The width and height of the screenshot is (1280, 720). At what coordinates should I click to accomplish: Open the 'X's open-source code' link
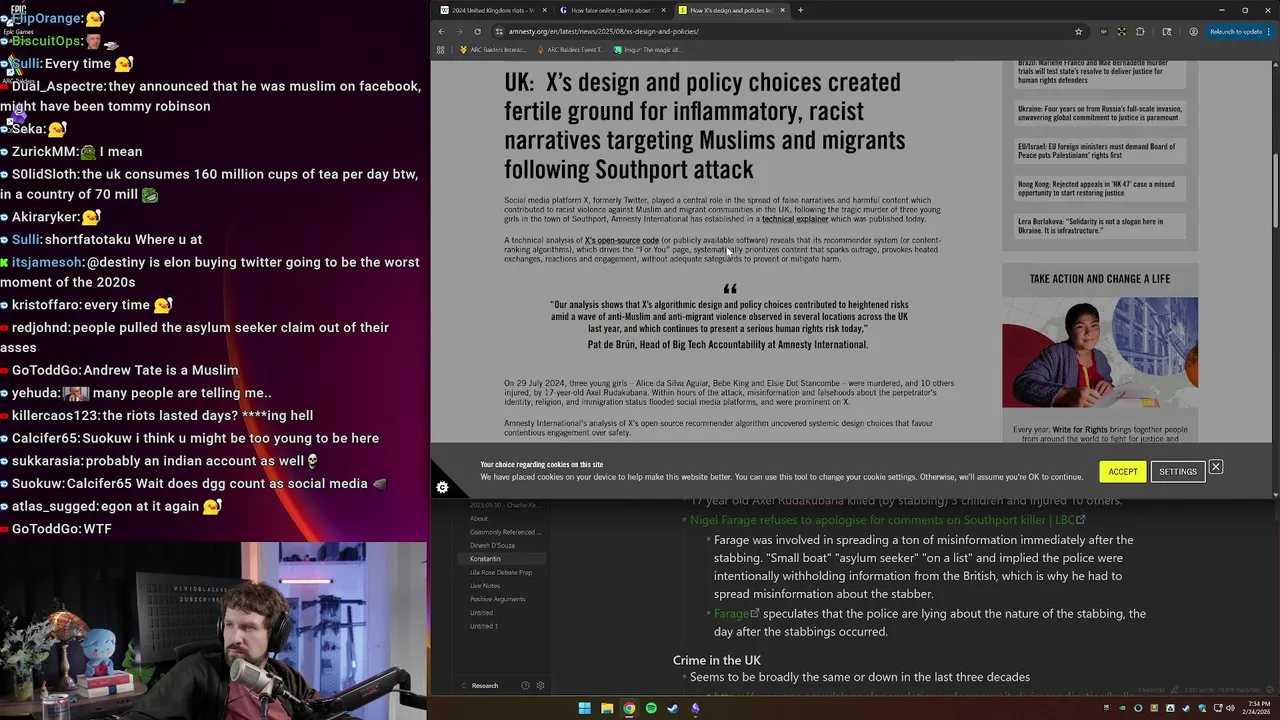(x=622, y=240)
